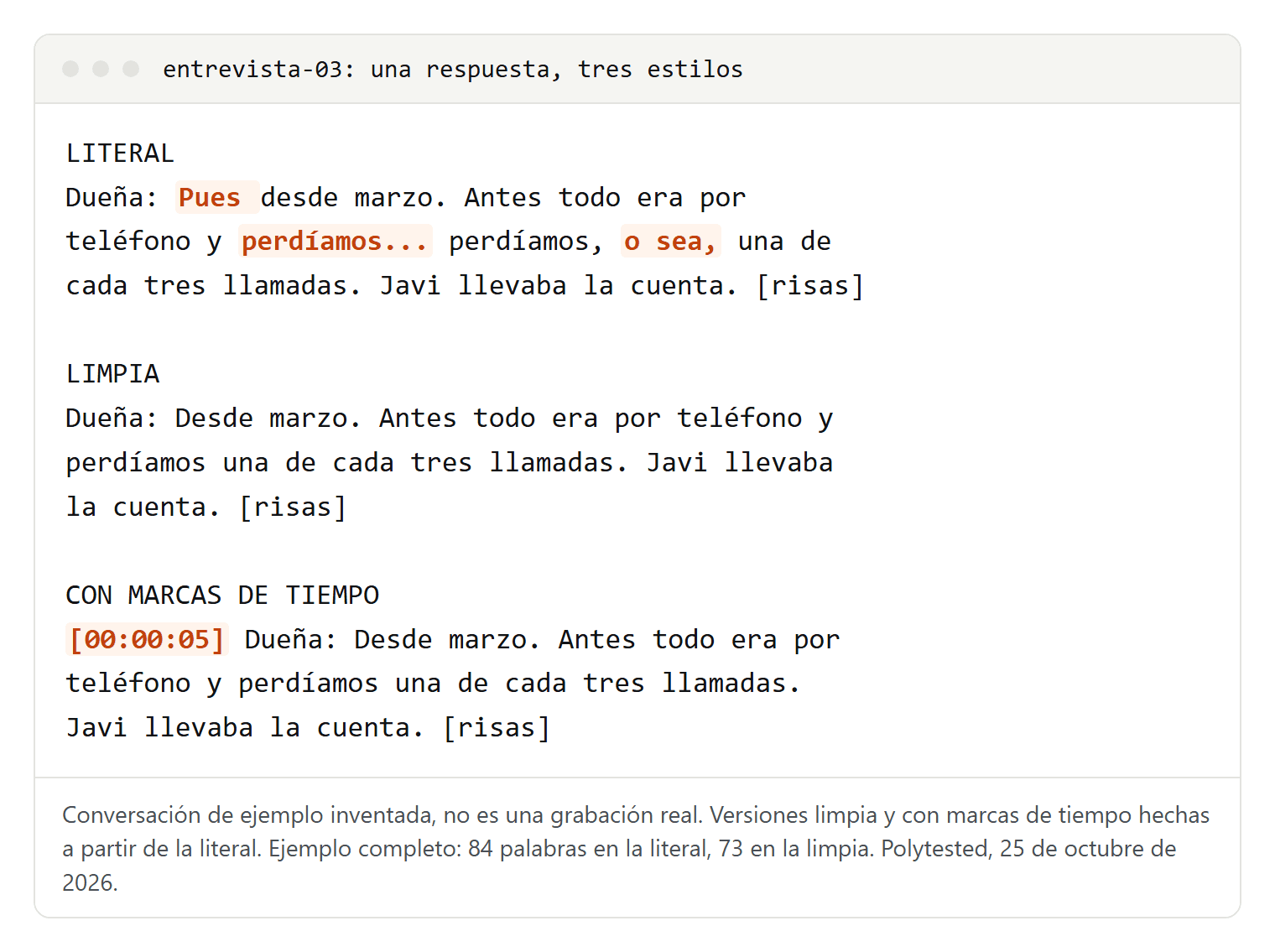1275x952 pixels.
Task: Click the highlighted filler 'o sea,'
Action: [x=670, y=242]
